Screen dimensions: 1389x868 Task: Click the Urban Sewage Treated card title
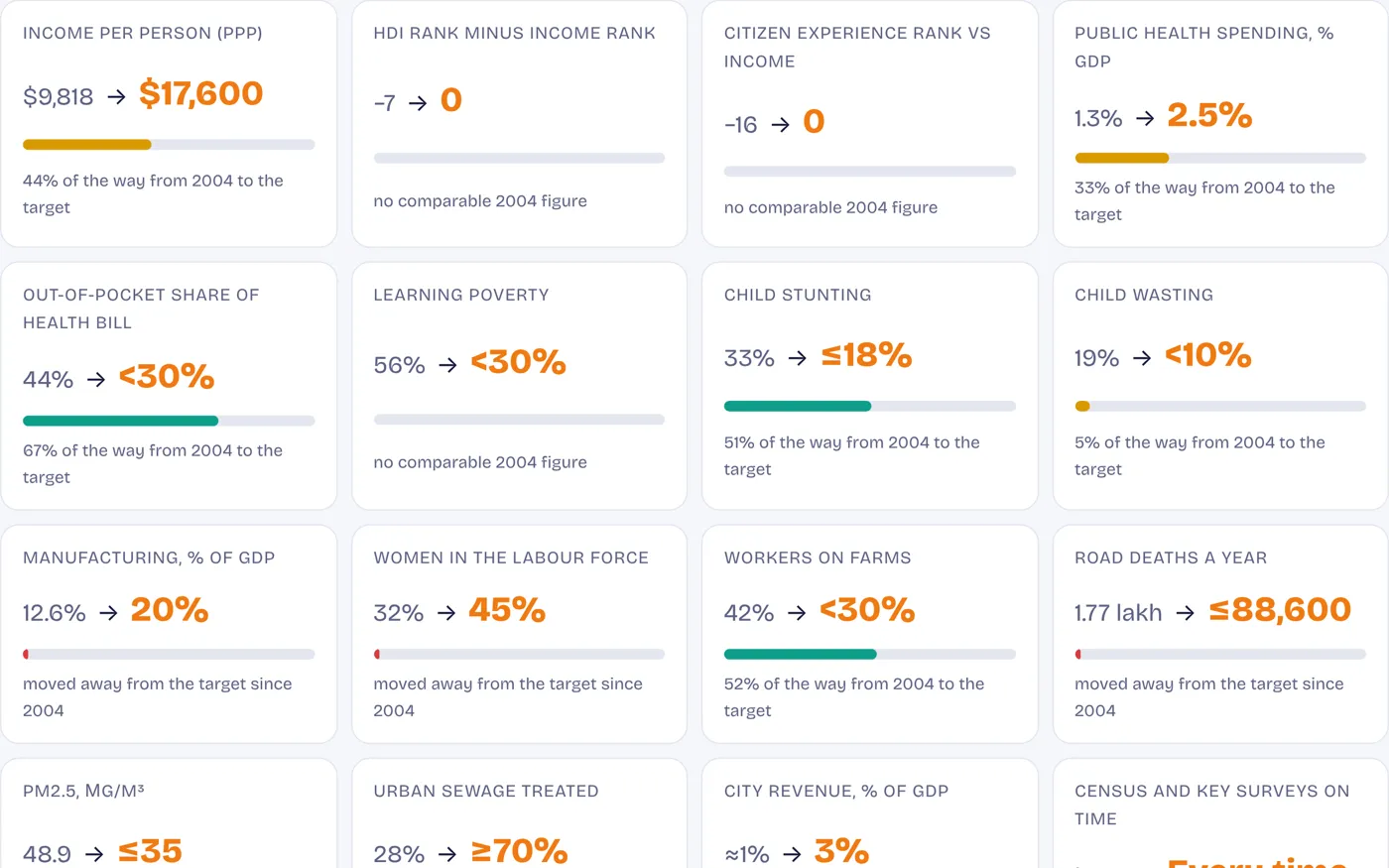click(x=486, y=791)
